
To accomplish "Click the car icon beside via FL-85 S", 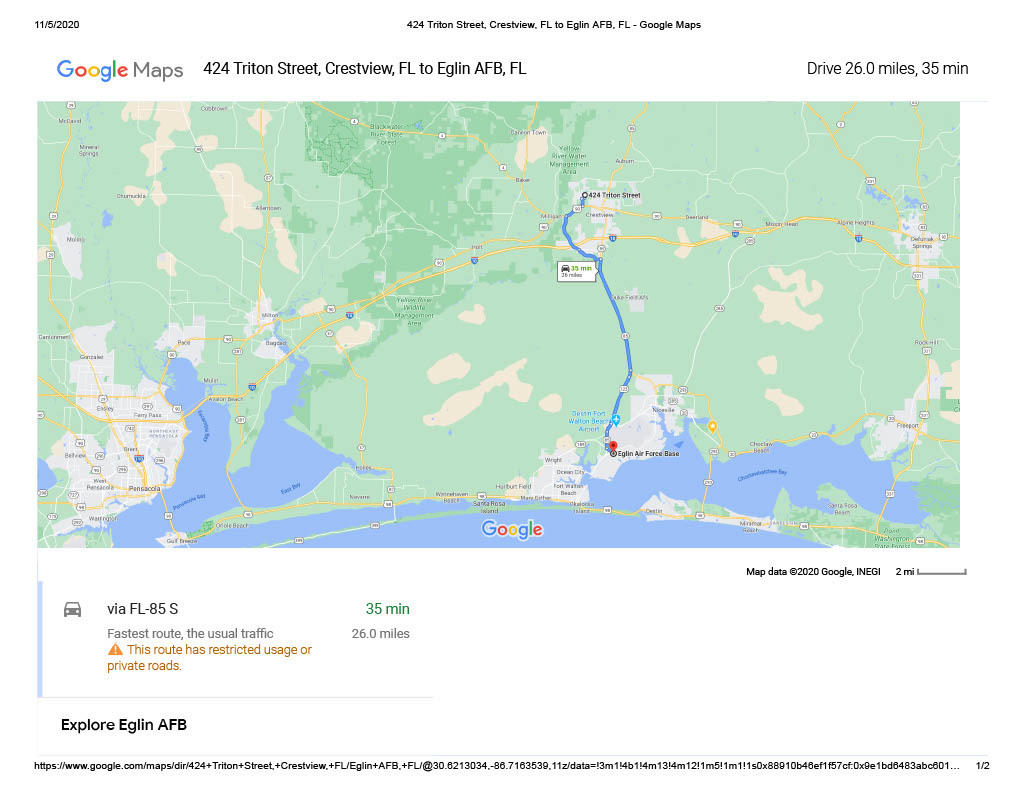I will [72, 609].
